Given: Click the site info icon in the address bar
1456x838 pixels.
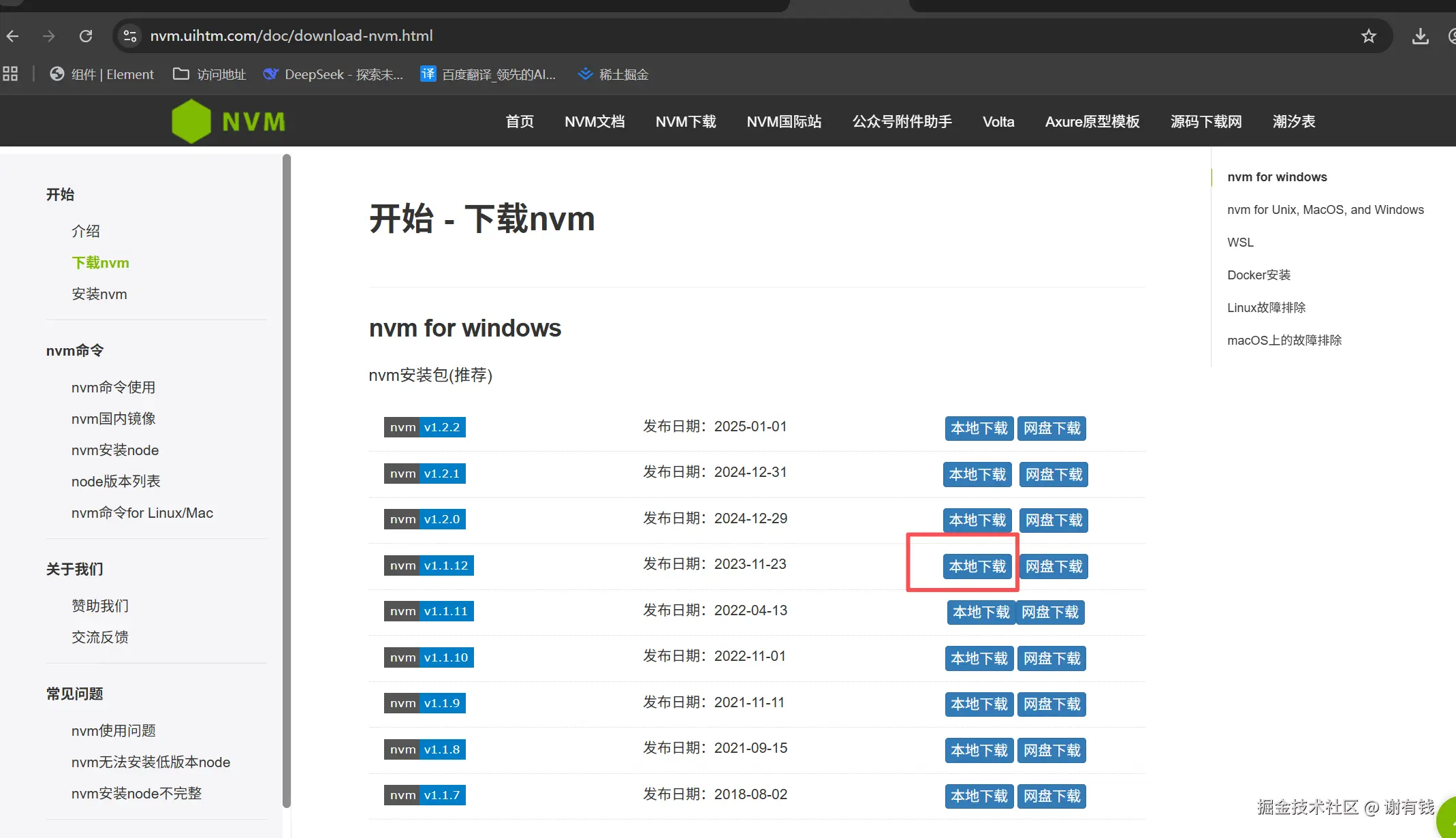Looking at the screenshot, I should [130, 36].
